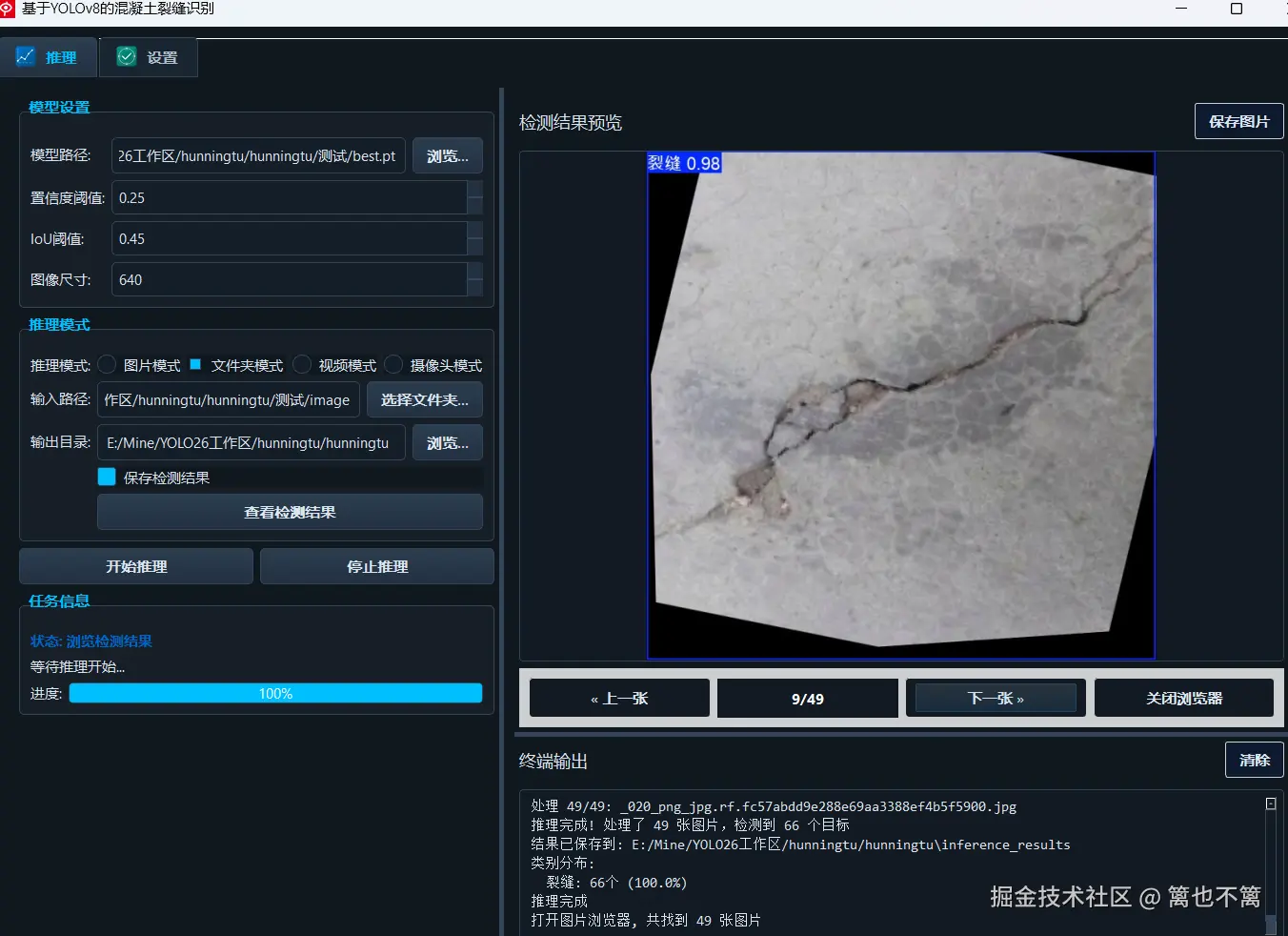Viewport: 1288px width, 936px height.
Task: Select the 摄像头模式 inference mode
Action: click(x=393, y=364)
